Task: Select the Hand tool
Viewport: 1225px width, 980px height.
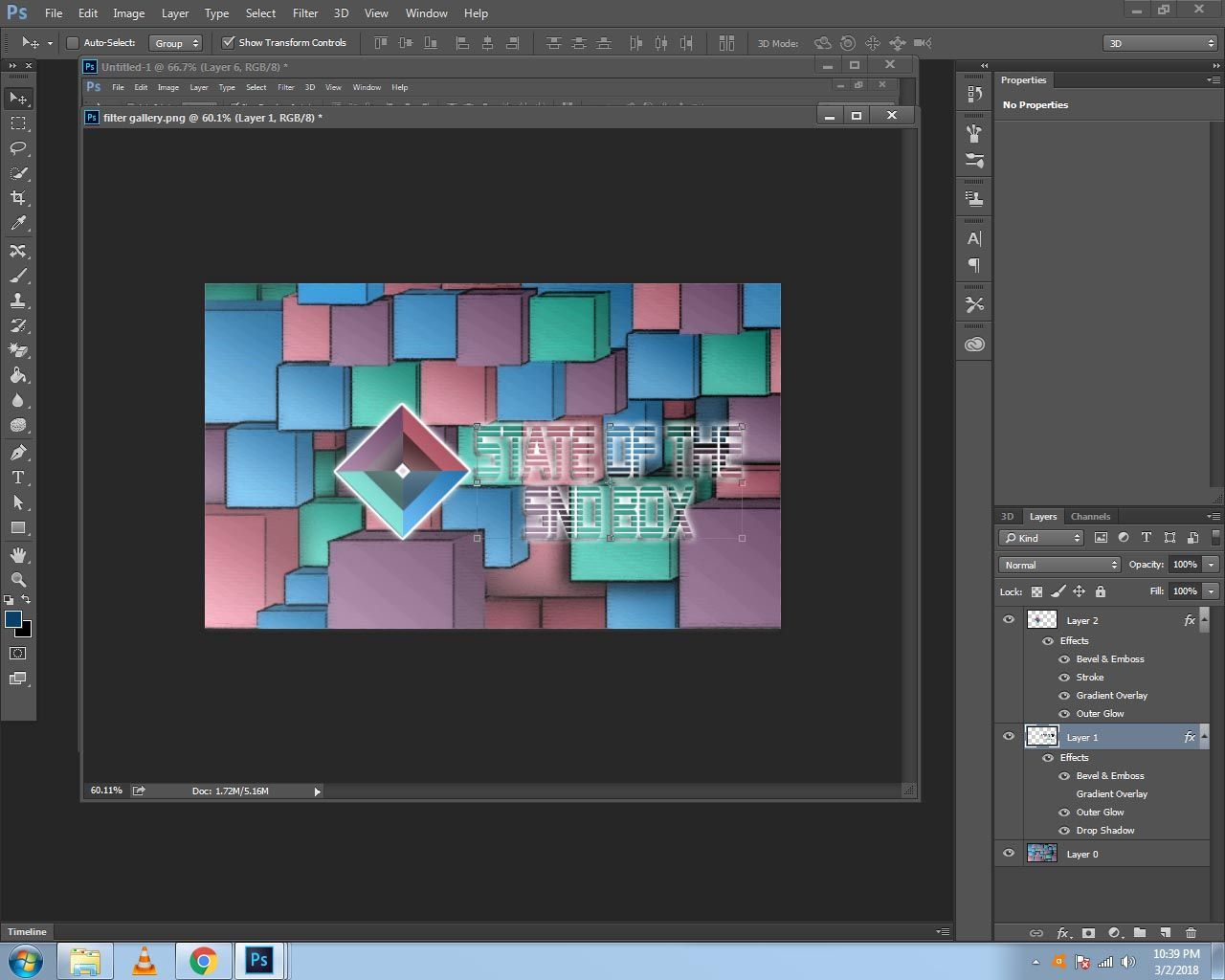Action: [18, 555]
